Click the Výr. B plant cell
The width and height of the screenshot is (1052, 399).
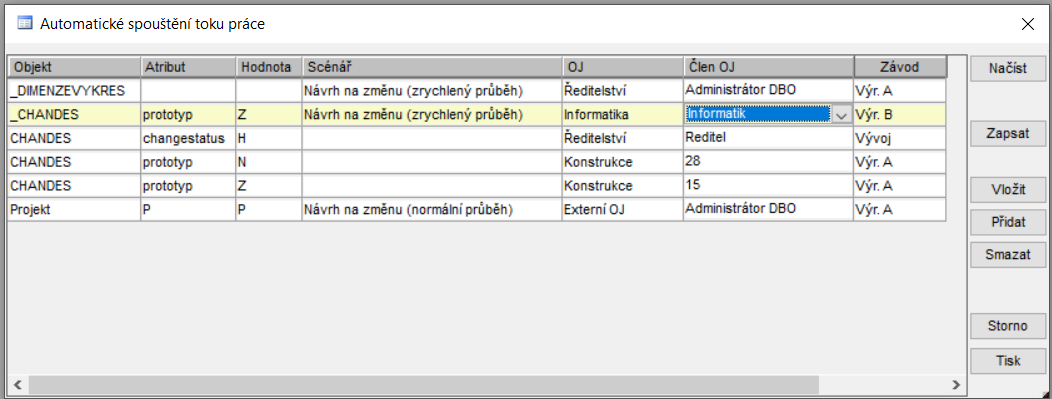900,115
